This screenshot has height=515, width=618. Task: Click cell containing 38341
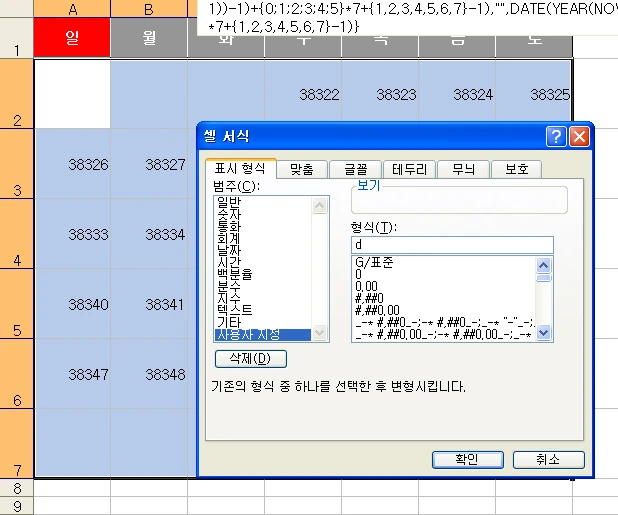coord(149,304)
